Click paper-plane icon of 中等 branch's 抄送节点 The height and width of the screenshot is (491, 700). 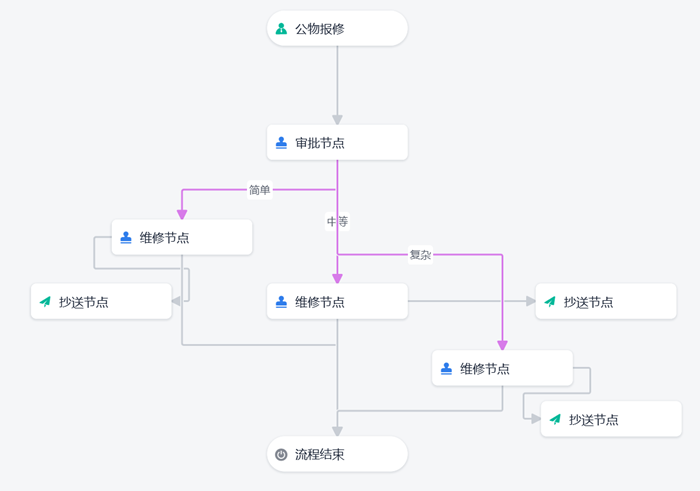coord(549,302)
